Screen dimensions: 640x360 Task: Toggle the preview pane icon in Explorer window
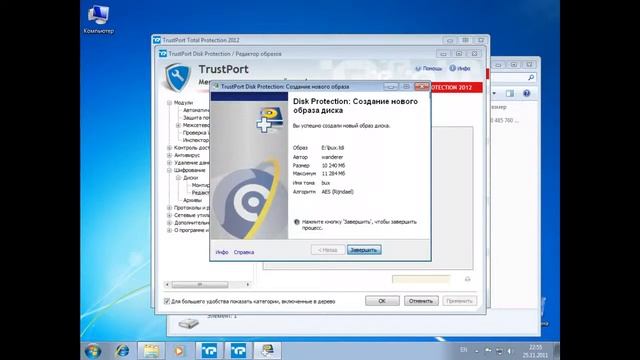coord(510,93)
